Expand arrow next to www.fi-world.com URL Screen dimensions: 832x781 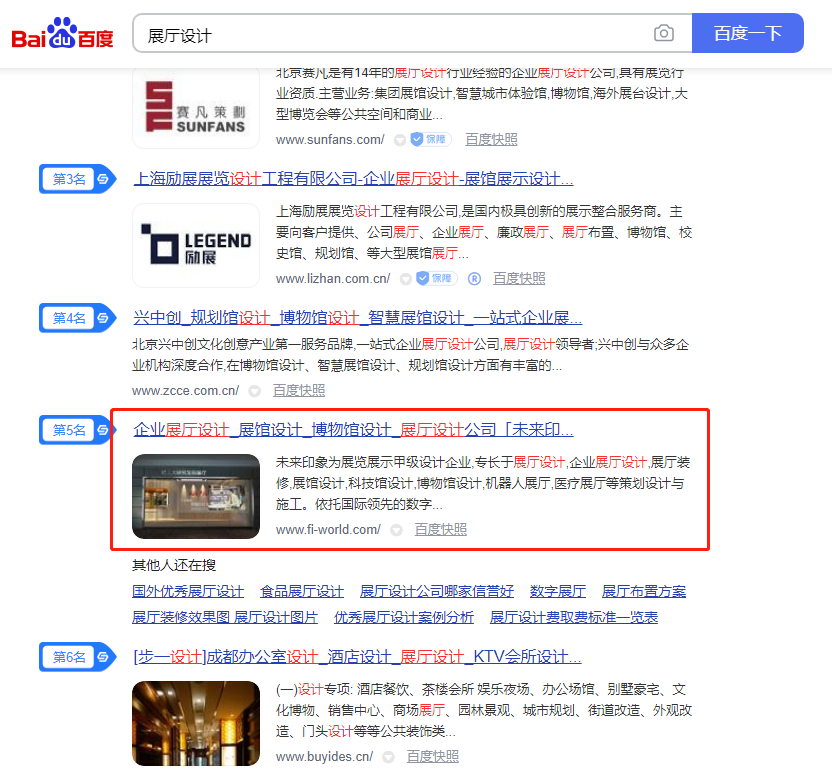pos(396,530)
